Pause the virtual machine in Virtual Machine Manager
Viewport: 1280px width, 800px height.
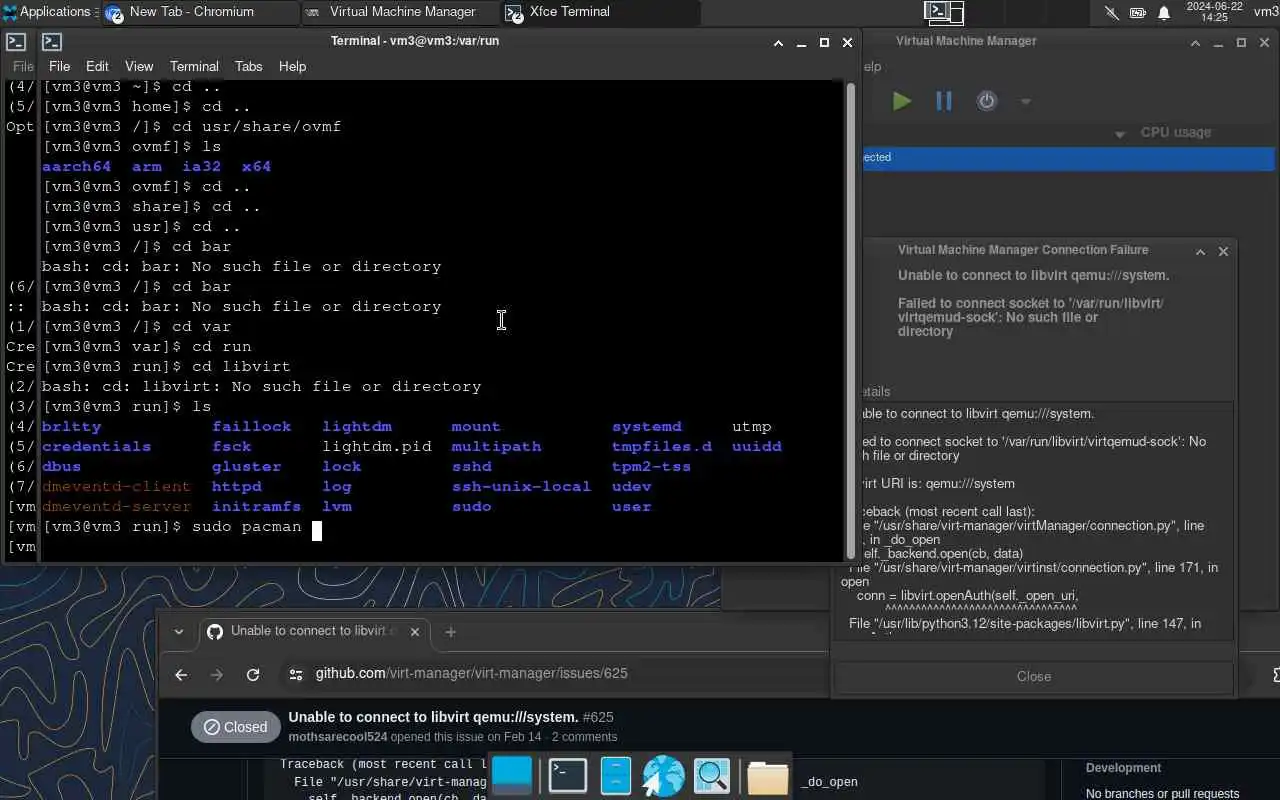coord(943,101)
